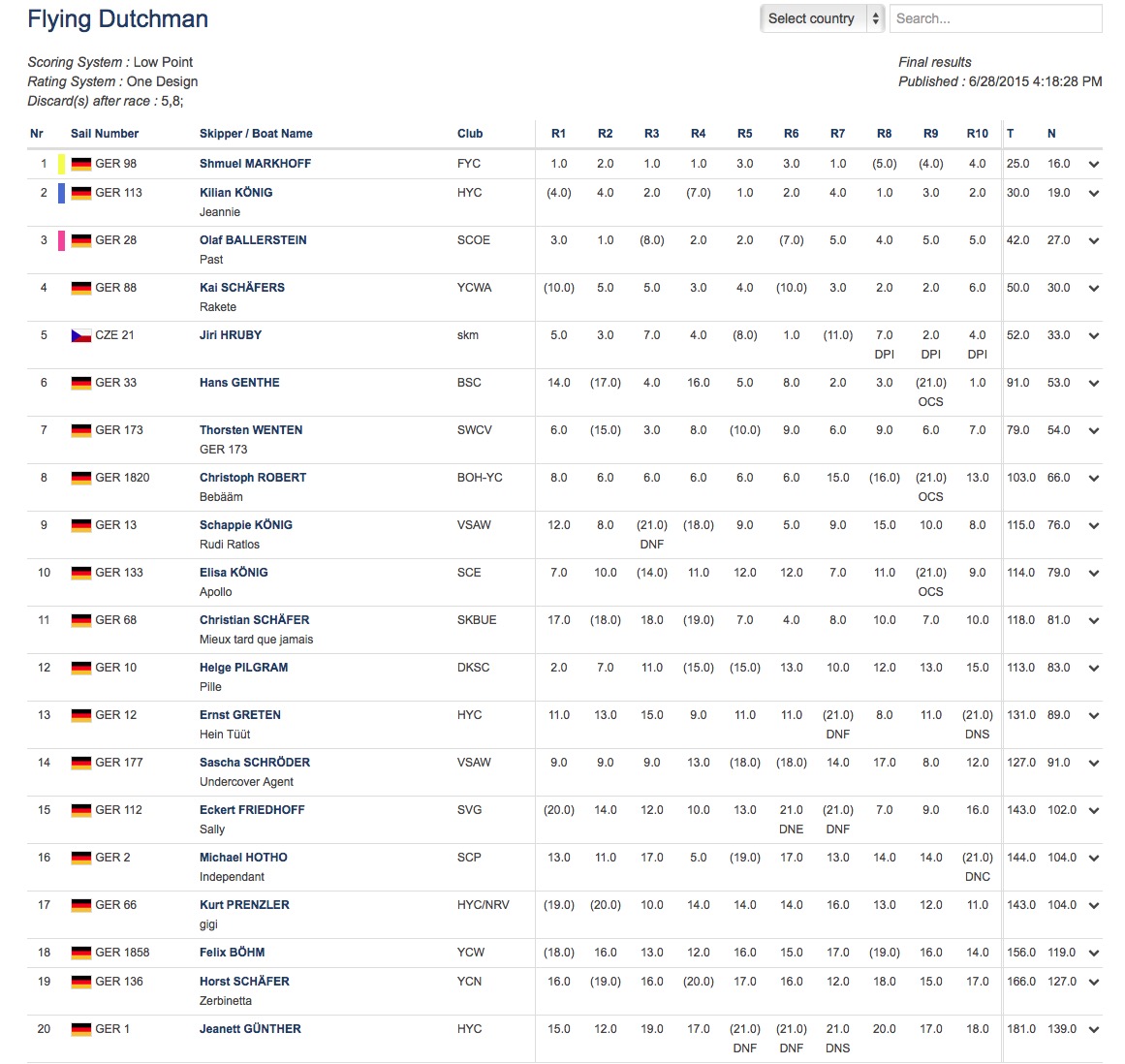
Task: Click the blue marker next to Kilian König
Action: click(x=62, y=193)
